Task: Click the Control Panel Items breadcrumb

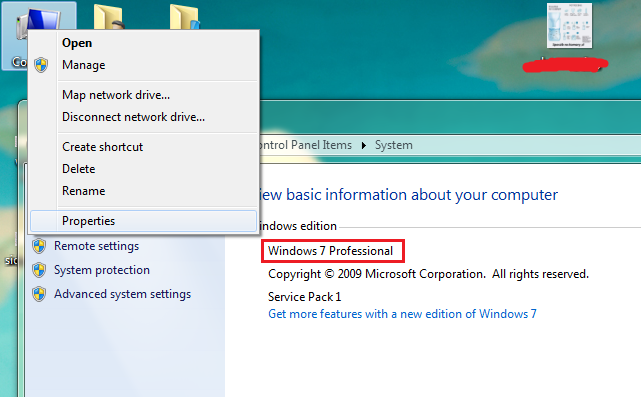Action: click(x=305, y=145)
